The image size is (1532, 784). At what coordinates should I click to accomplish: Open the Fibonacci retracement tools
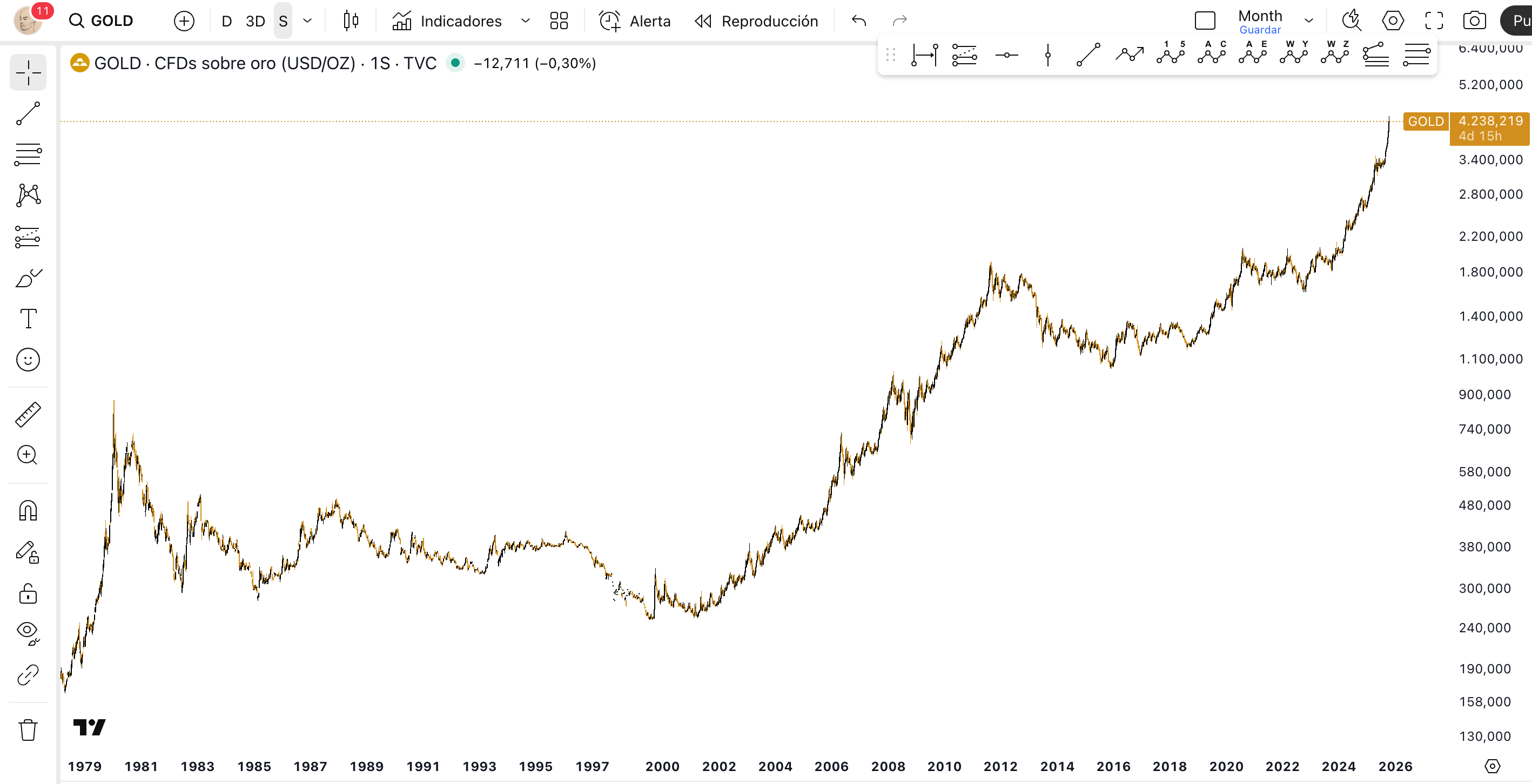[28, 154]
